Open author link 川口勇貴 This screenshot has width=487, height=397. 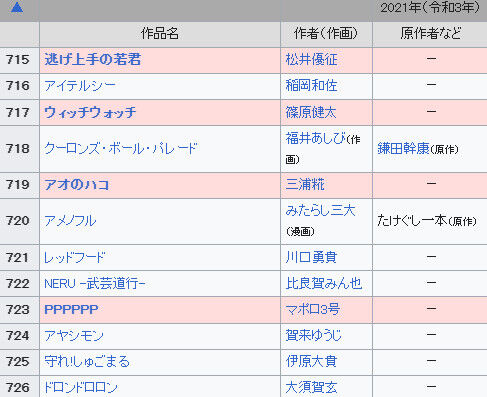(x=311, y=257)
